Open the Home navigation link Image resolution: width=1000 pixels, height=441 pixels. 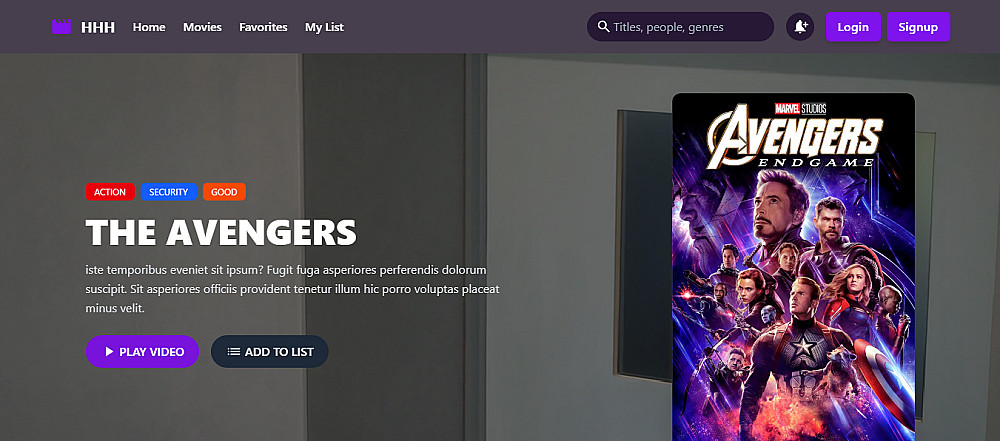149,27
